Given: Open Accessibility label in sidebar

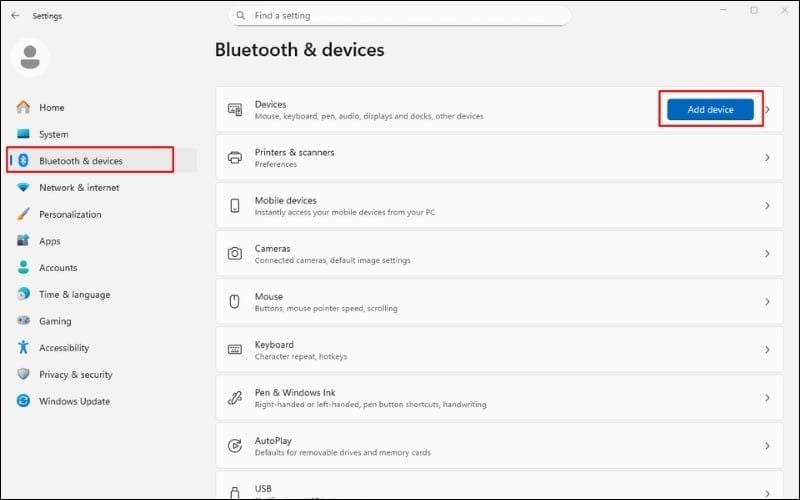Looking at the screenshot, I should coord(64,347).
